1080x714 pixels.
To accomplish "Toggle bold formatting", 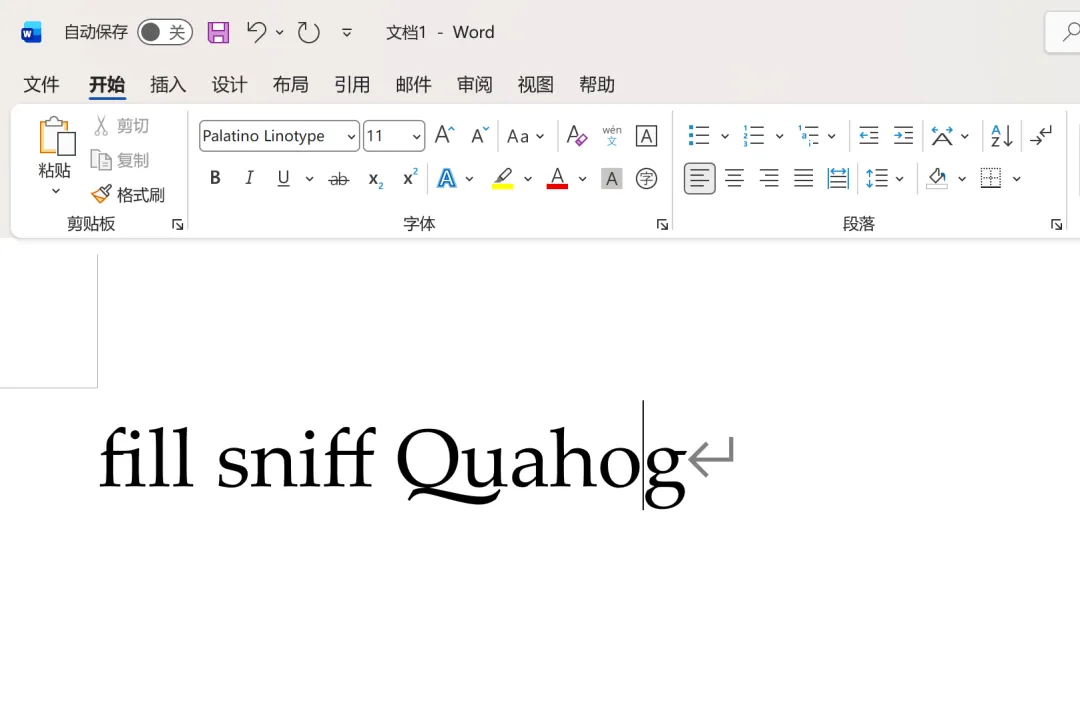I will coord(215,178).
